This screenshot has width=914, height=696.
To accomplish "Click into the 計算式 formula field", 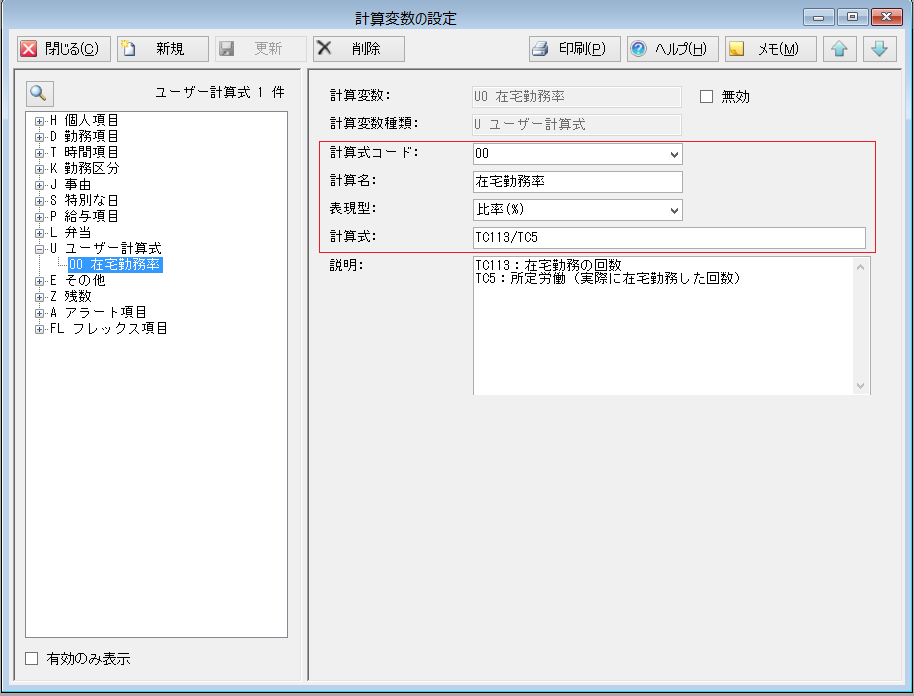I will click(x=668, y=238).
